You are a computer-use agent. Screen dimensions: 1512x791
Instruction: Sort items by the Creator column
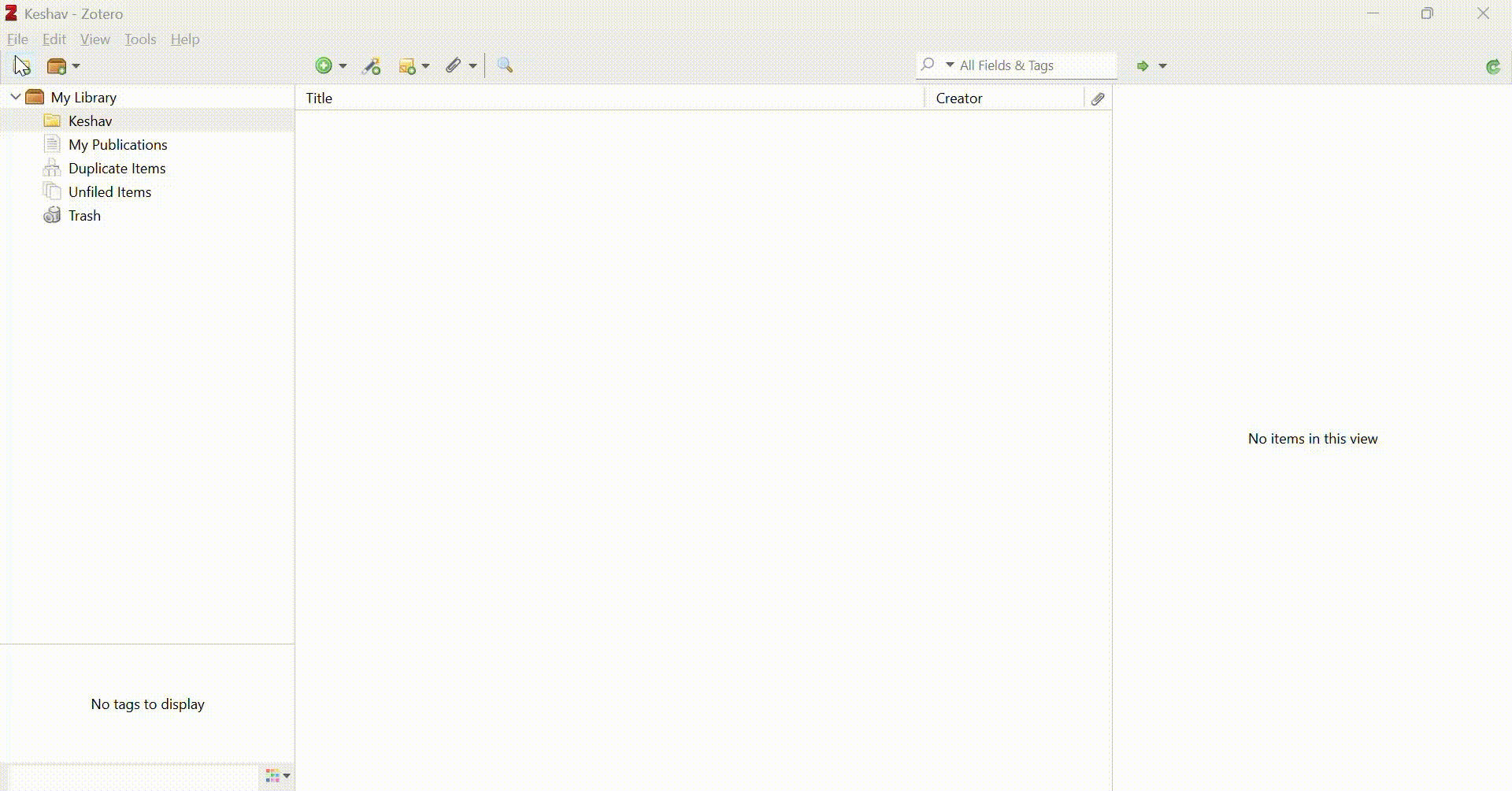1003,98
